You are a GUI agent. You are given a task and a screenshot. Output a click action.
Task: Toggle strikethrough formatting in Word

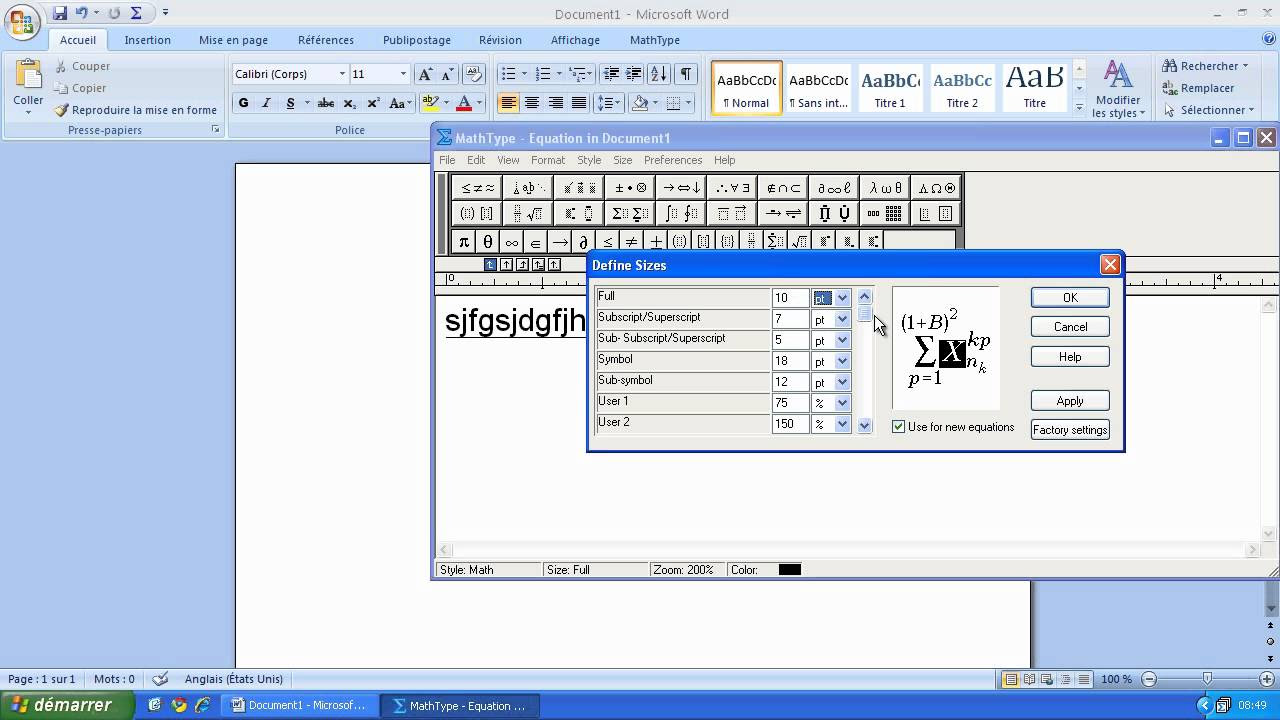[x=326, y=103]
